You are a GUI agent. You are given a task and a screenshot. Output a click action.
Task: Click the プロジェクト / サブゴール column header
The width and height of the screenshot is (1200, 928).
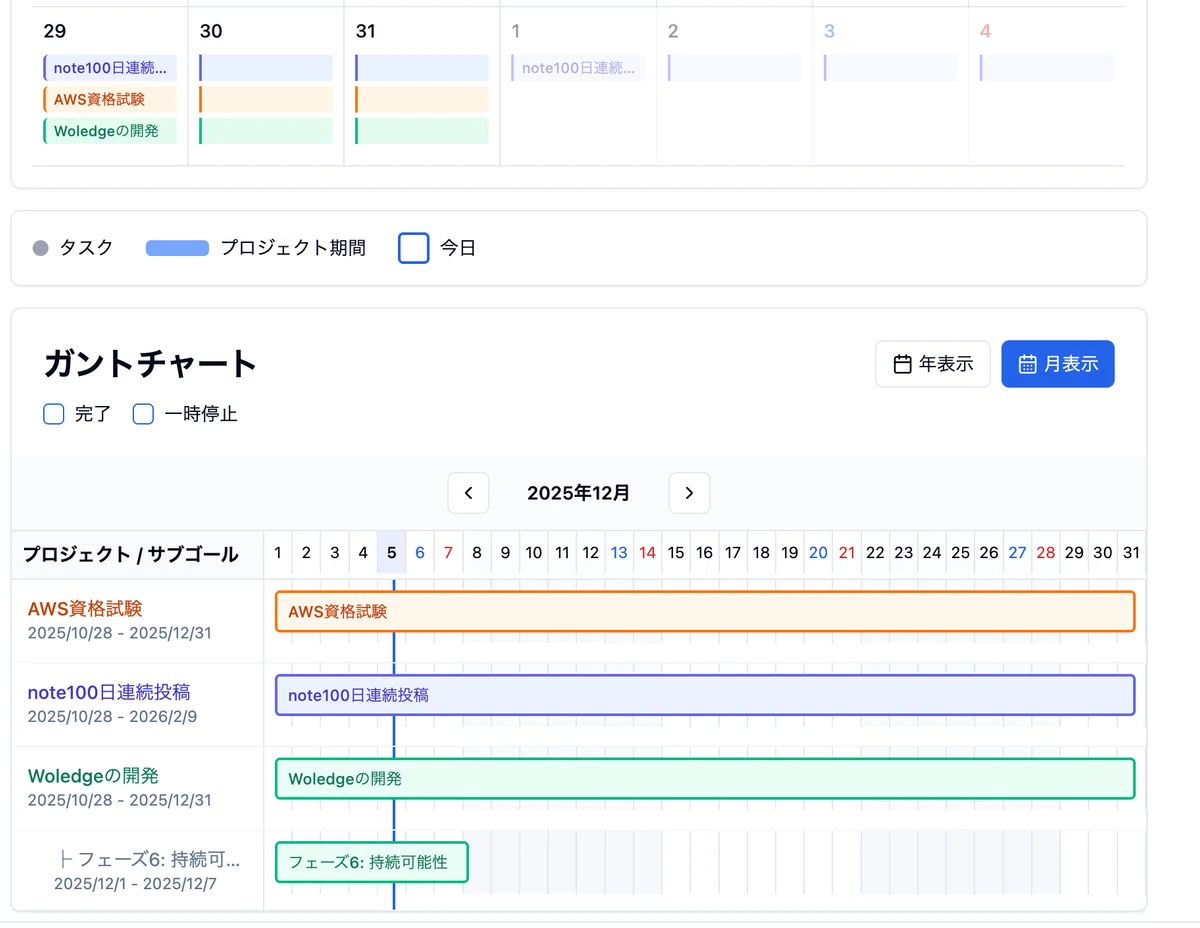(131, 554)
